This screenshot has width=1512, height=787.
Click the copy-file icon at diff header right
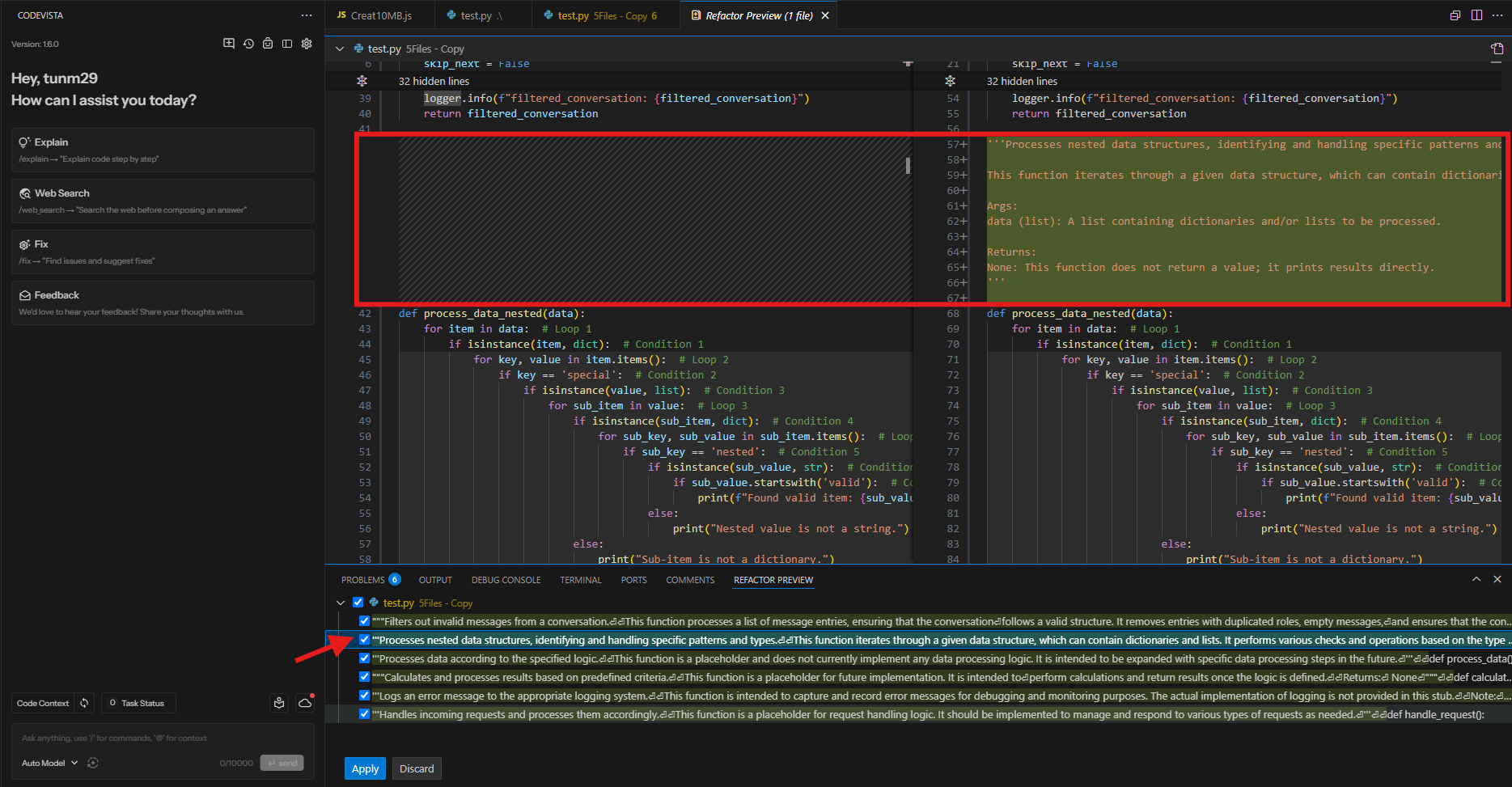point(1497,49)
